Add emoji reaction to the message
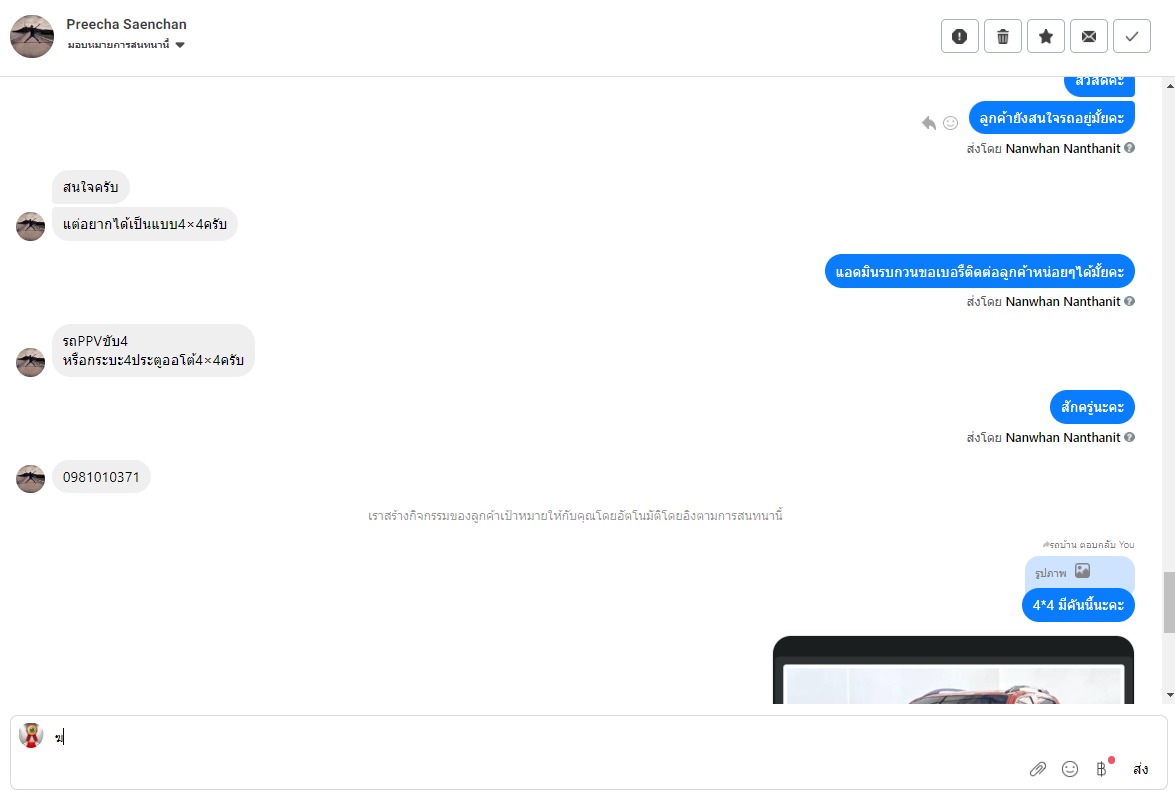Viewport: 1175px width, 791px height. coord(950,123)
